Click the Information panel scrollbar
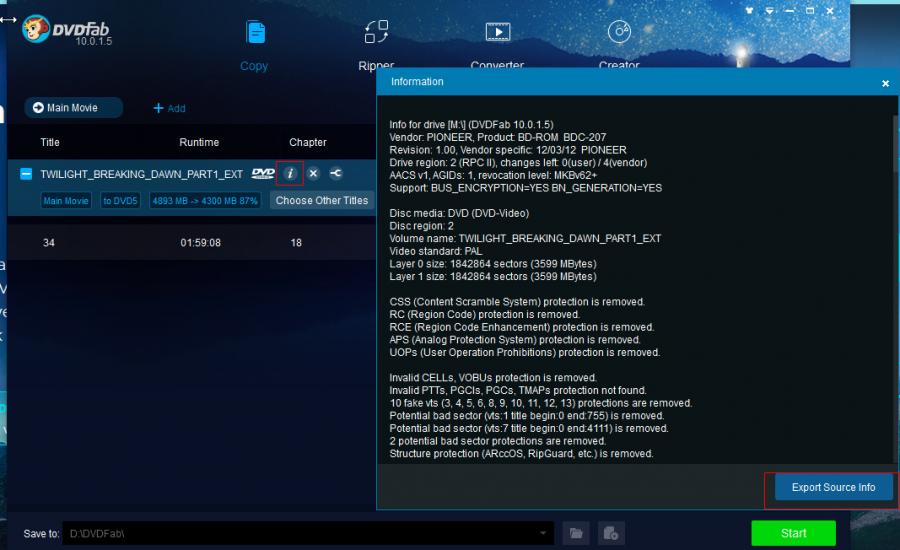The image size is (900, 550). pos(895,287)
